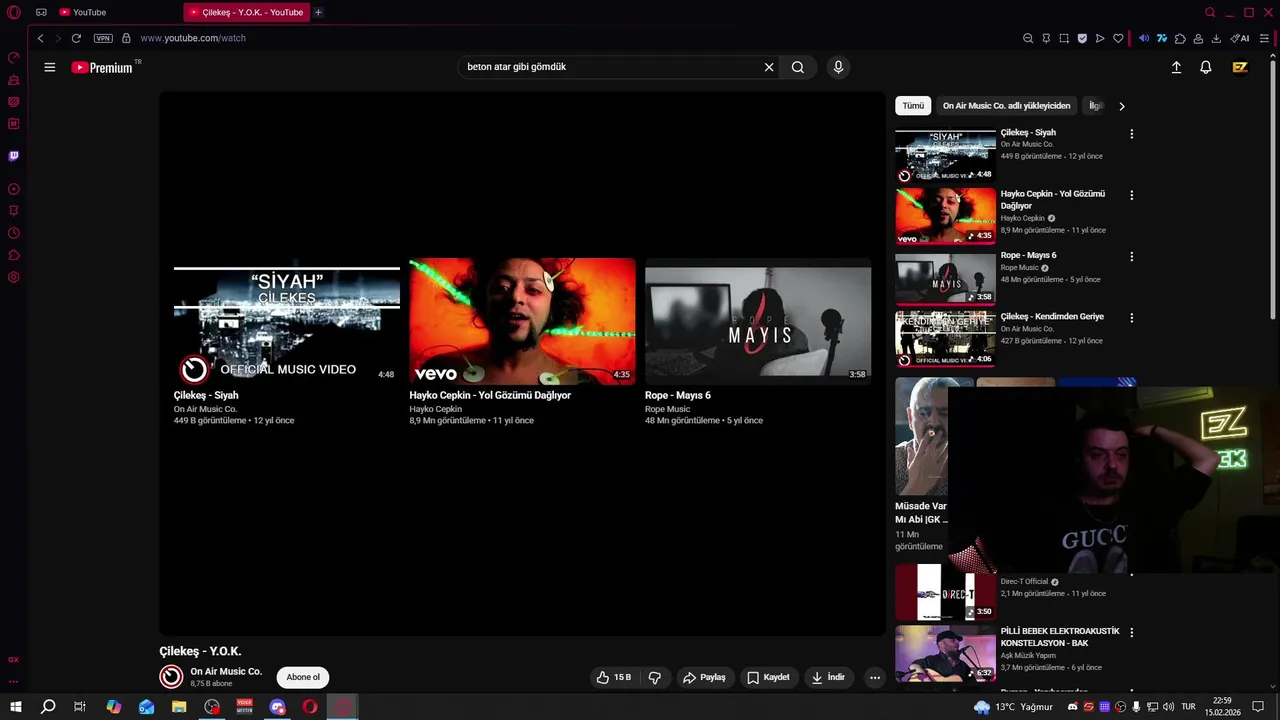The image size is (1280, 720).
Task: Toggle system volume tray icon
Action: (x=1167, y=707)
